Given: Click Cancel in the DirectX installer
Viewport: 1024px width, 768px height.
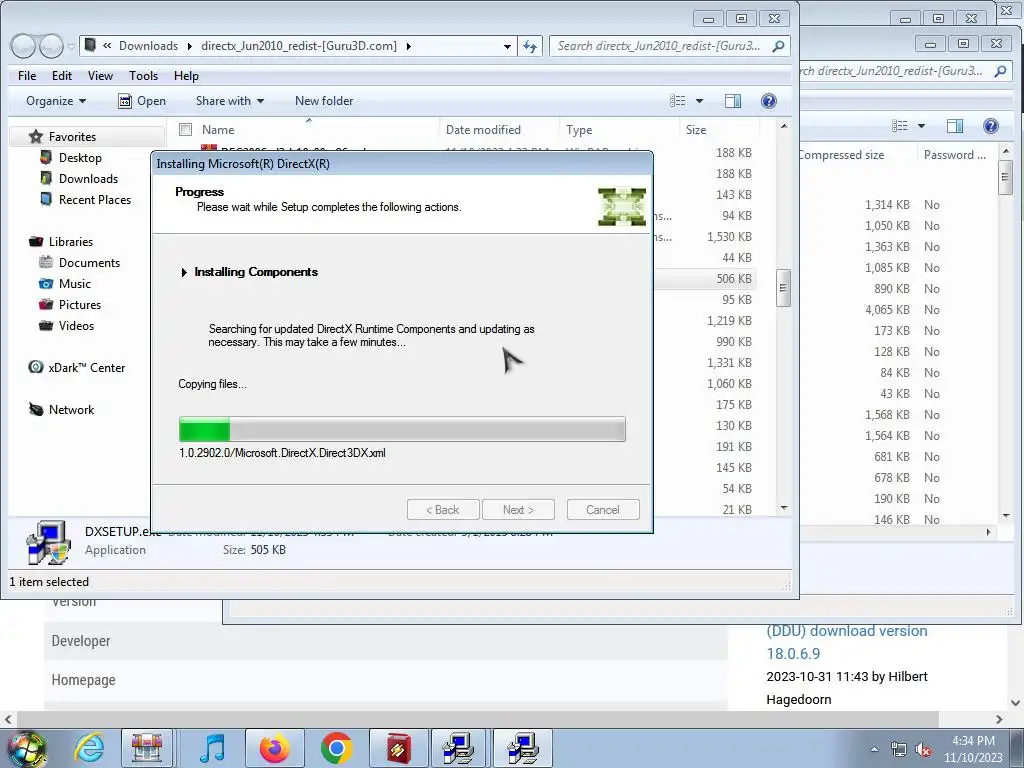Looking at the screenshot, I should pyautogui.click(x=603, y=510).
